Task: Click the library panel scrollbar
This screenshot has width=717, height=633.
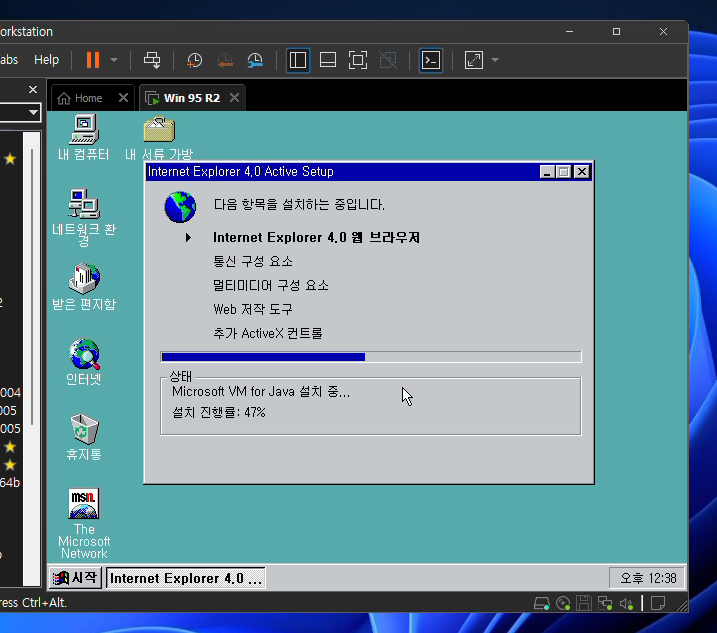Action: [x=32, y=286]
